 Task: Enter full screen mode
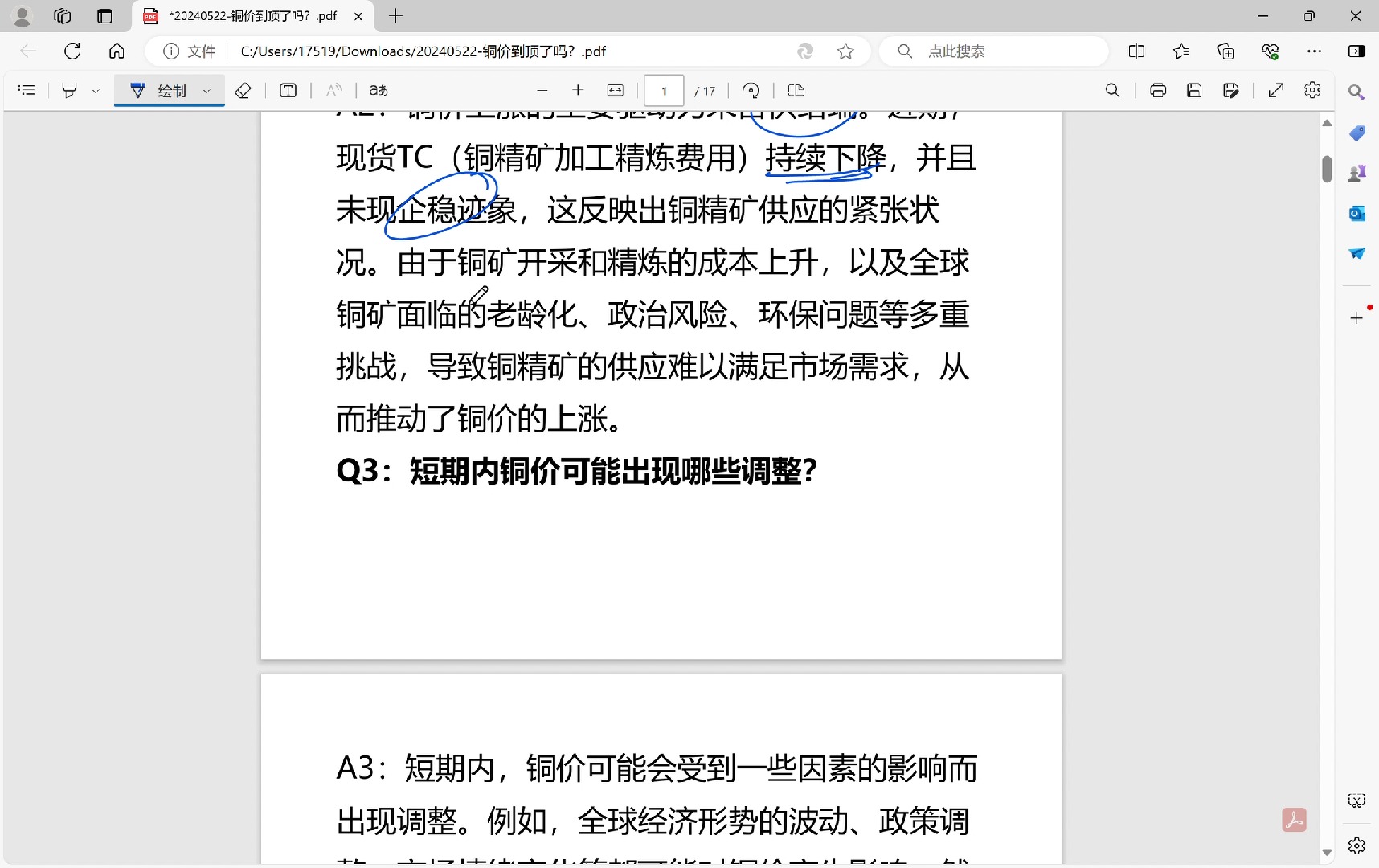(1276, 90)
